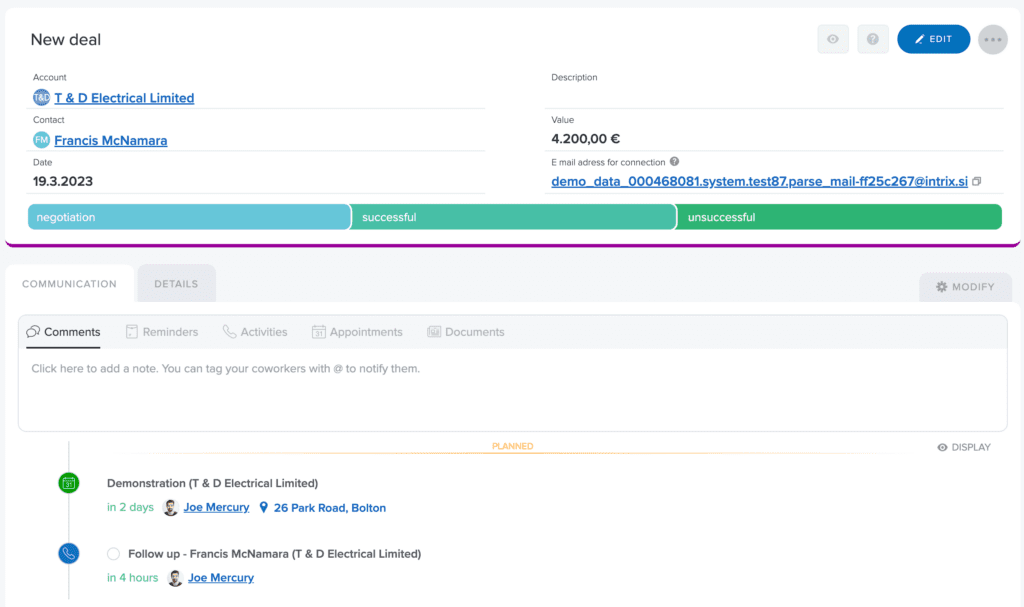Open the help question mark icon
Image resolution: width=1024 pixels, height=607 pixels.
tap(872, 39)
